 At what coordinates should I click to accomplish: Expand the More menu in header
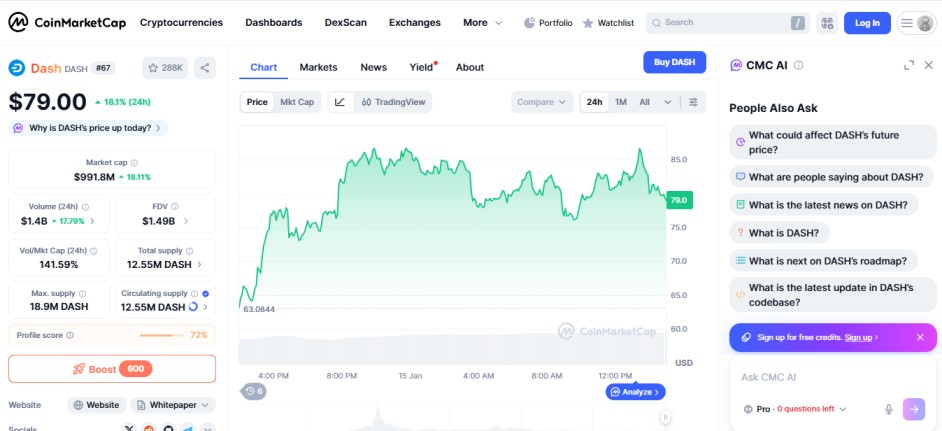pyautogui.click(x=482, y=23)
